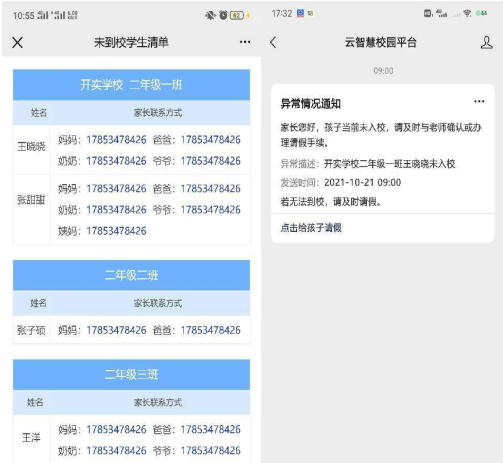Select the 二年级三班 section header
This screenshot has height=463, width=503.
pyautogui.click(x=131, y=375)
